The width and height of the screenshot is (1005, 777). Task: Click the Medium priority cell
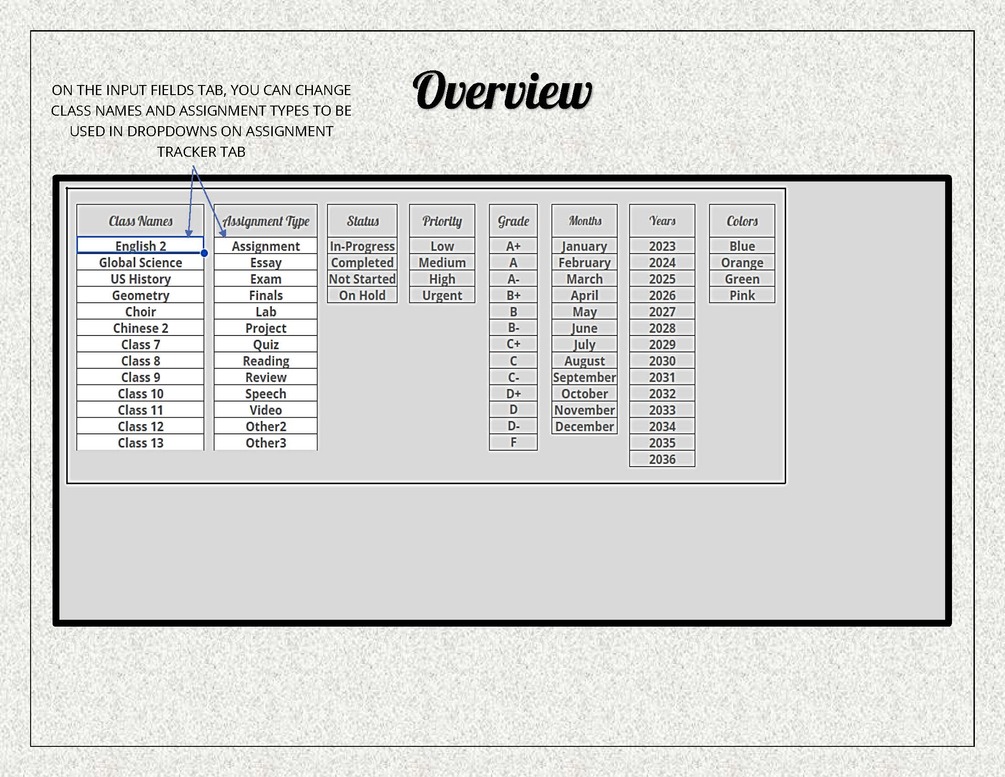click(x=442, y=262)
